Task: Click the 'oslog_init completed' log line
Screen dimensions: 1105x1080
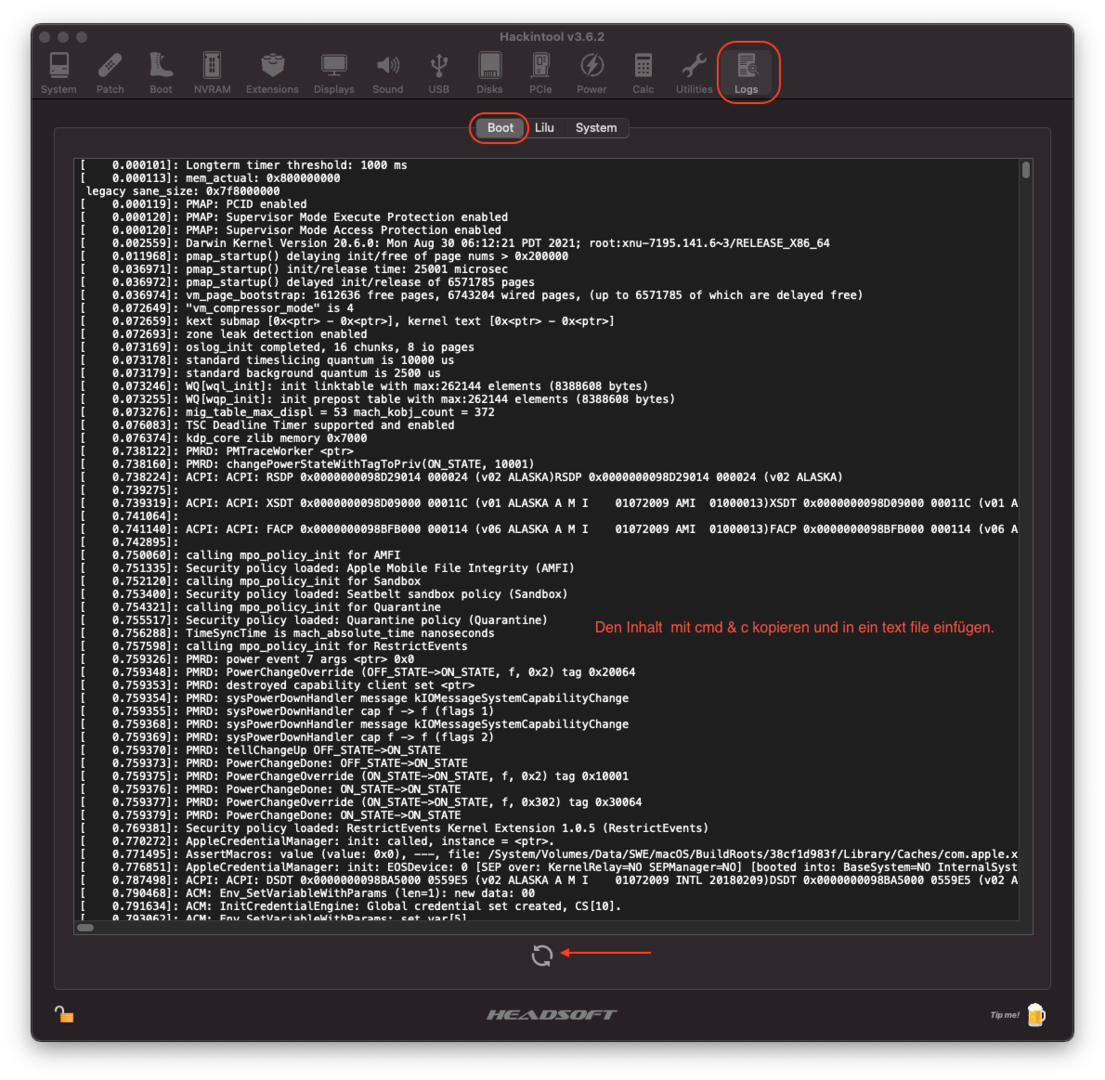Action: click(x=278, y=347)
